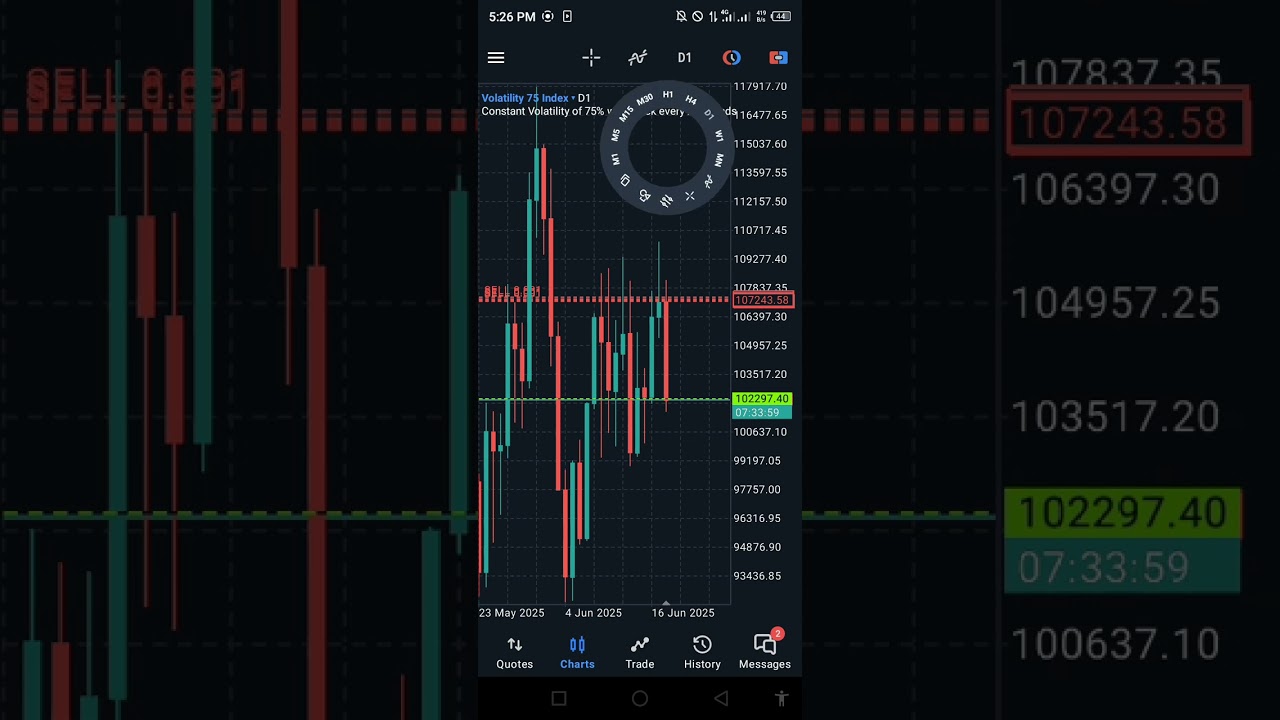This screenshot has width=1280, height=720.
Task: Tap the SELL order line label on chart
Action: coord(512,292)
